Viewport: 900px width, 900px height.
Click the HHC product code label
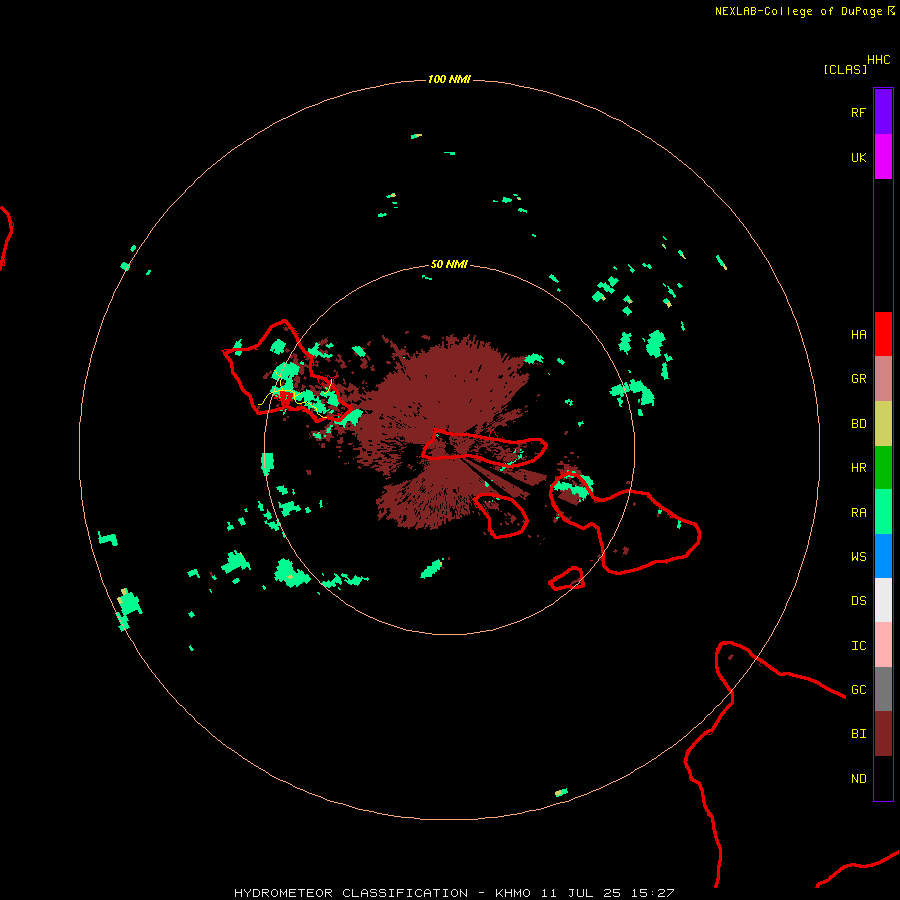(x=878, y=60)
